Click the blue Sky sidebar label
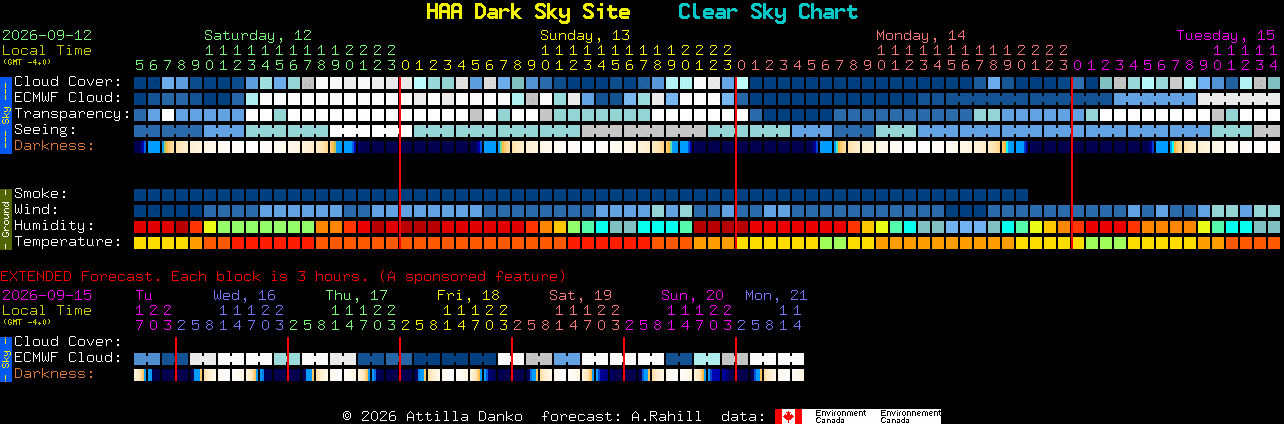Screen dimensions: 1284x424 pyautogui.click(x=6, y=114)
